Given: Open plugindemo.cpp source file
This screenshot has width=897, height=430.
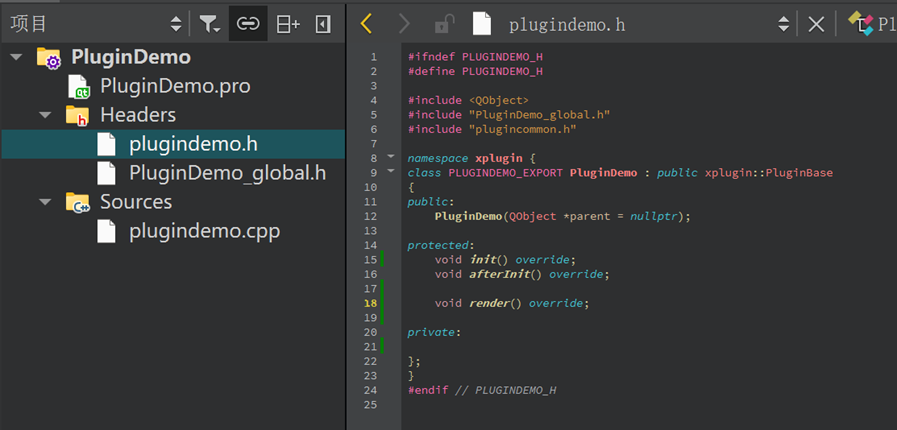Looking at the screenshot, I should tap(204, 231).
